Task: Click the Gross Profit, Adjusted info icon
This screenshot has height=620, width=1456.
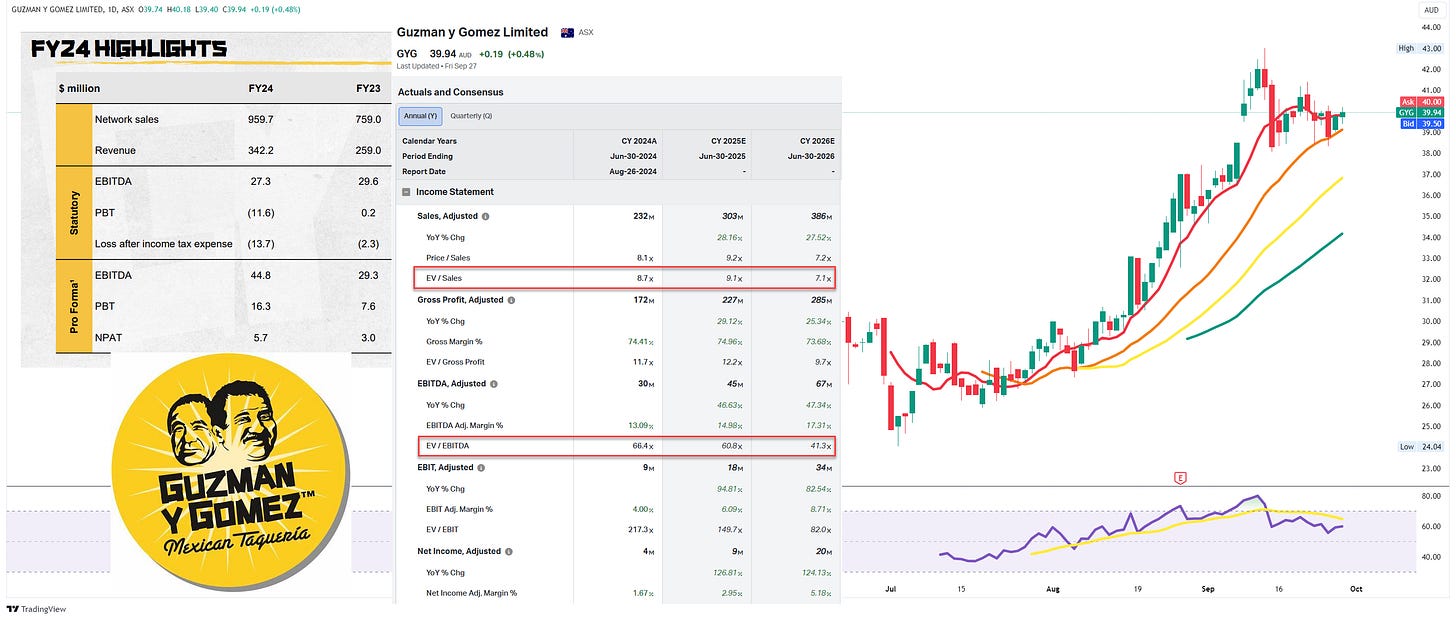Action: [x=513, y=300]
